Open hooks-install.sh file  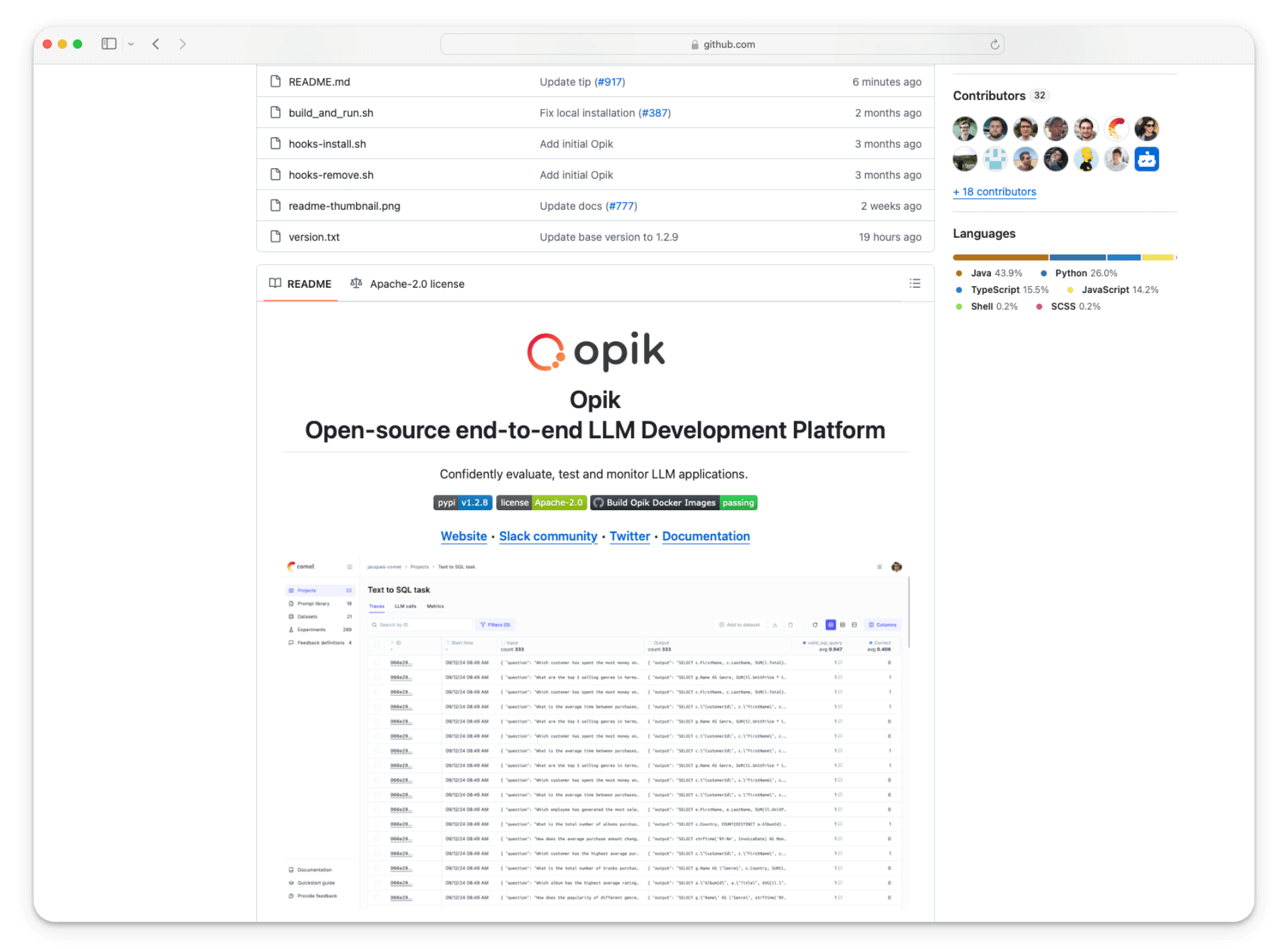pos(327,144)
